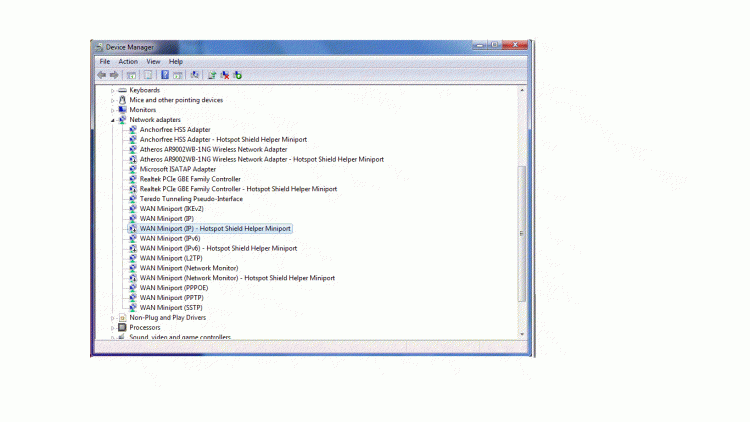Minimize the Device Manager window
The width and height of the screenshot is (750, 422).
480,45
